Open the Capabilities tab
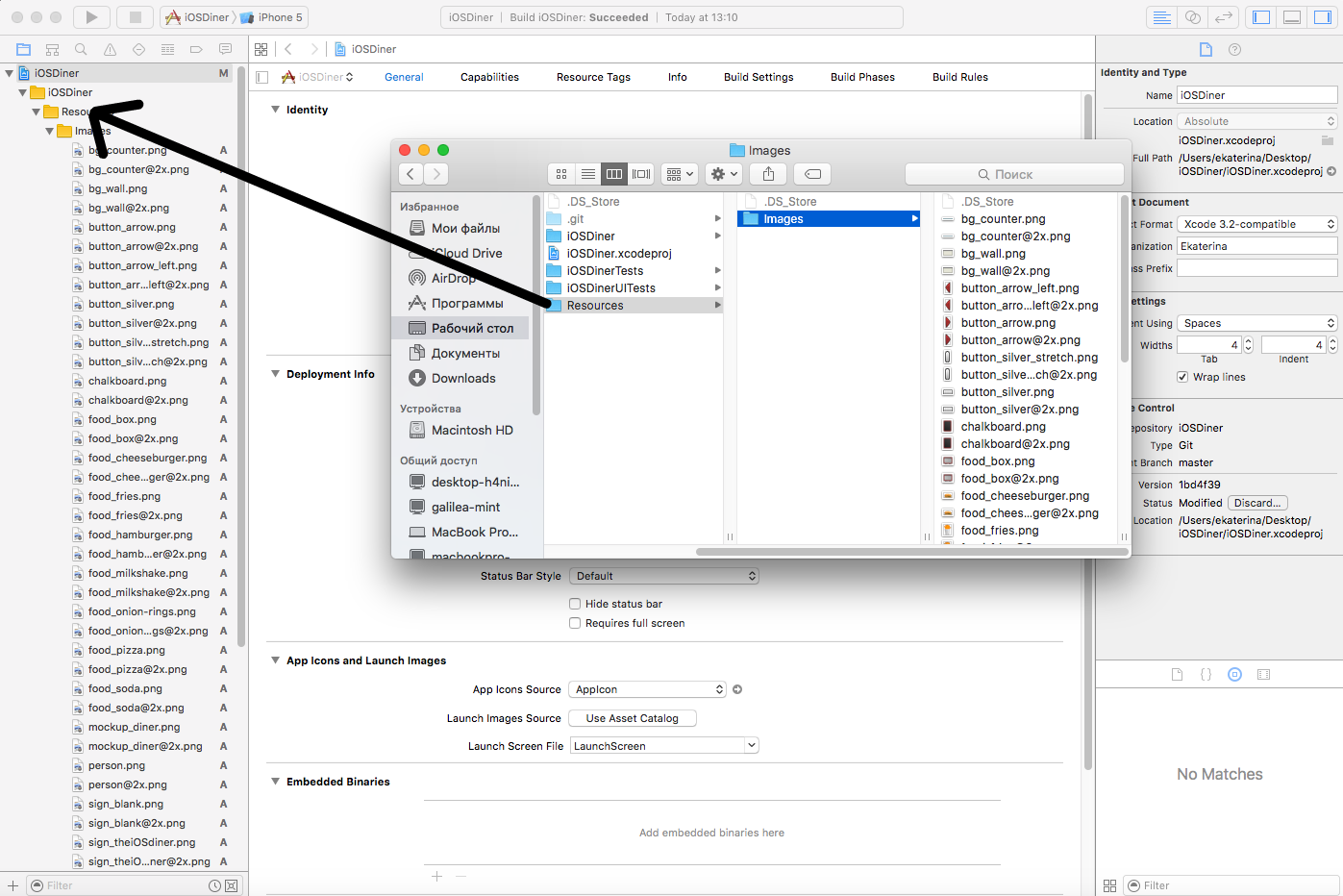The width and height of the screenshot is (1343, 896). [x=489, y=77]
